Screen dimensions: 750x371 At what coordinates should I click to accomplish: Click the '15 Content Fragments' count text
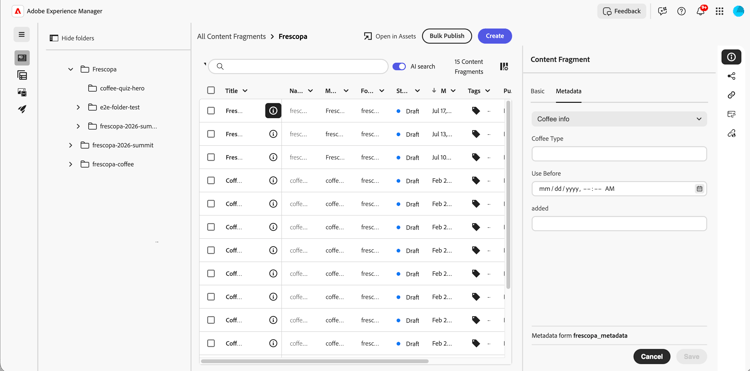coord(469,67)
